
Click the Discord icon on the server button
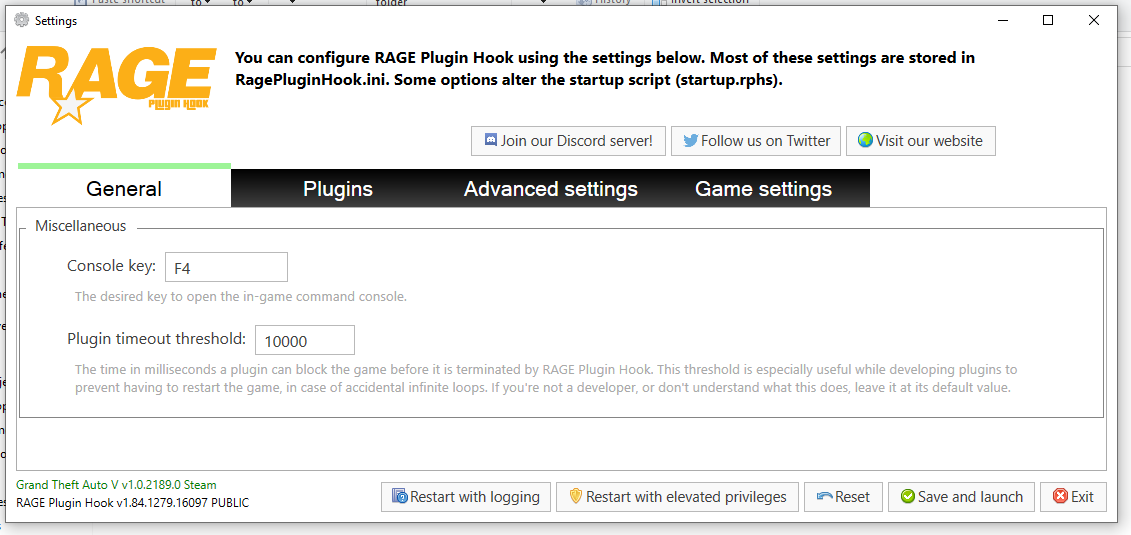coord(491,141)
